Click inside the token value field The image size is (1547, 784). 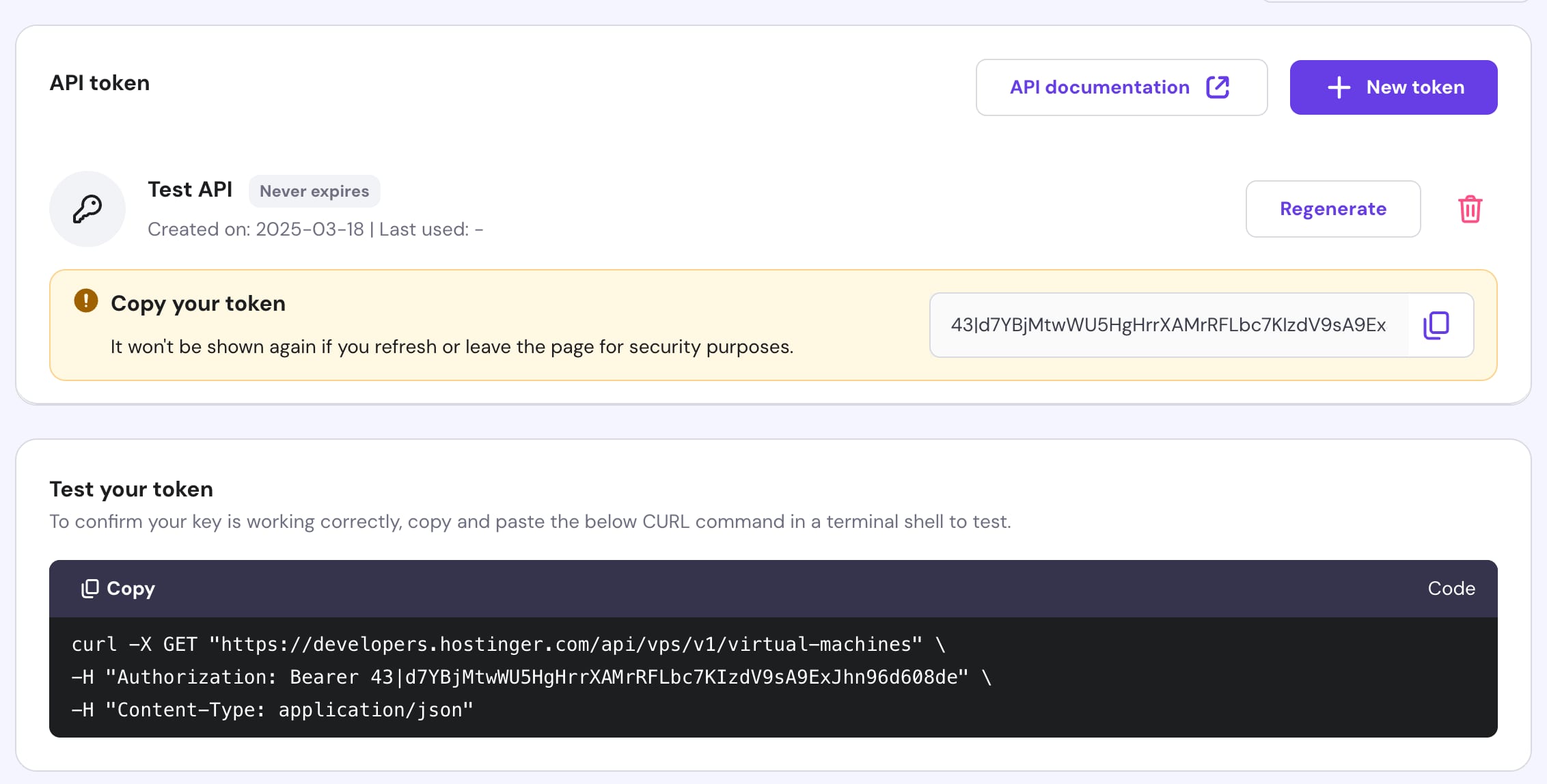click(1168, 325)
